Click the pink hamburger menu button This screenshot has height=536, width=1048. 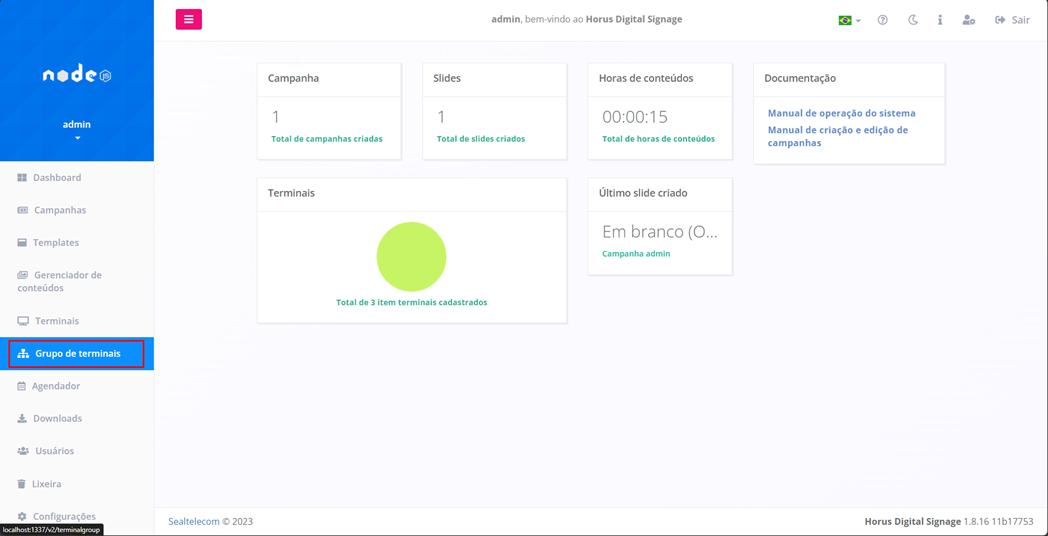(188, 19)
